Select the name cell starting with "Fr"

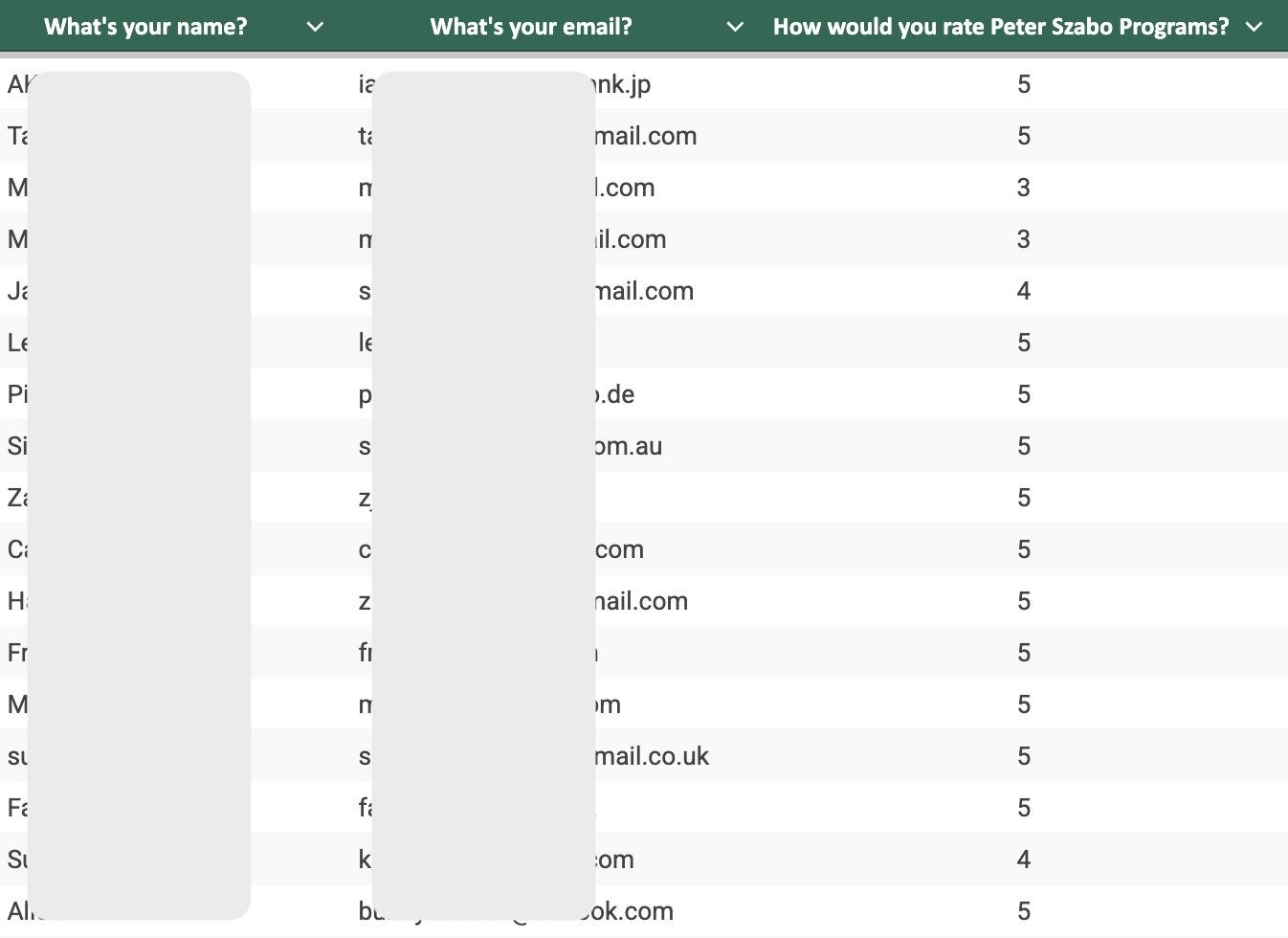coord(17,653)
